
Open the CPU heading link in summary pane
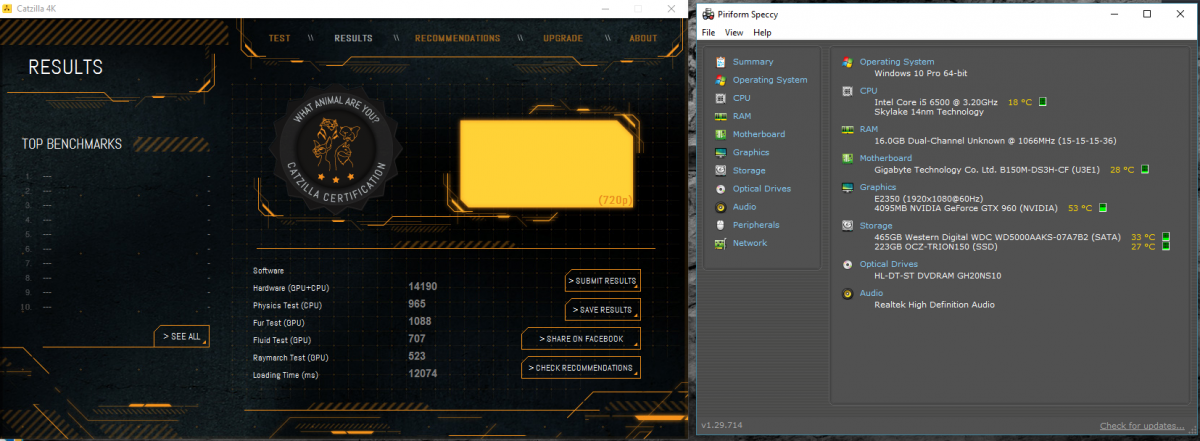click(x=868, y=91)
